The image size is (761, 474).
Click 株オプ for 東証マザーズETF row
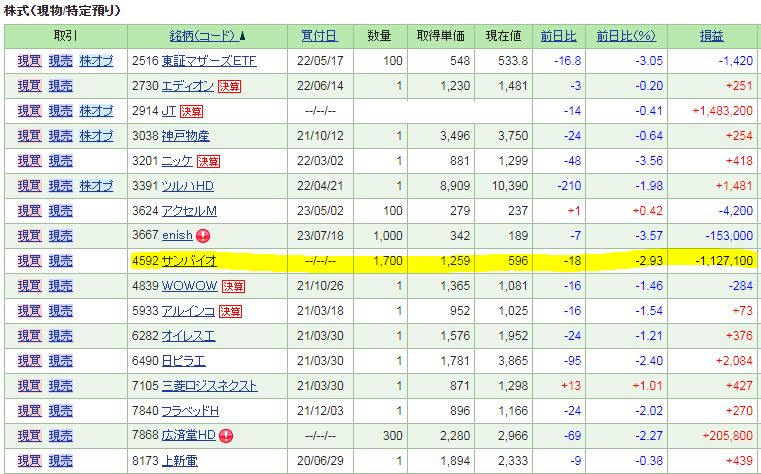pos(97,61)
